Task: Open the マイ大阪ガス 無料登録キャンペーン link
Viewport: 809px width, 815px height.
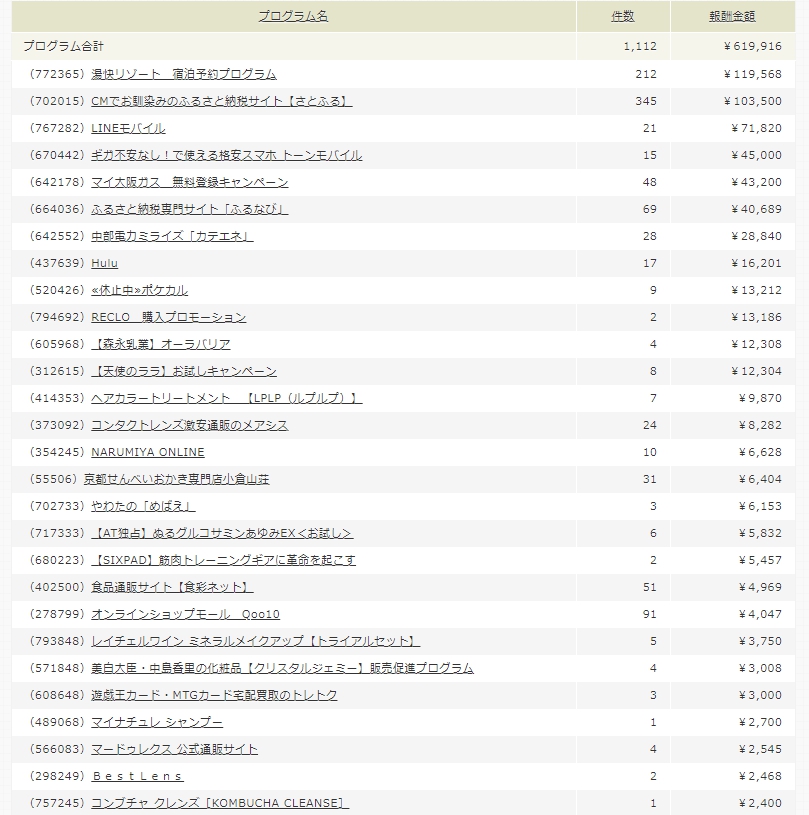Action: (x=189, y=182)
